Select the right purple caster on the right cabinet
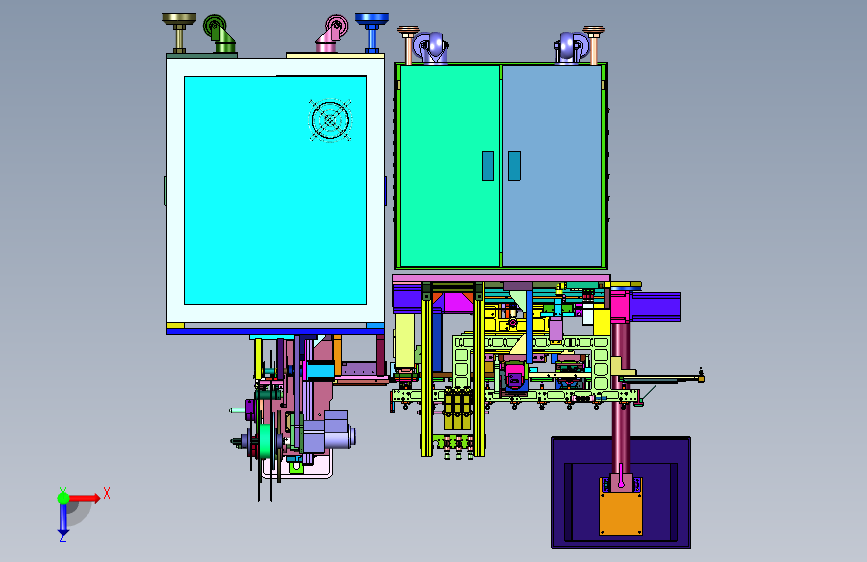 pyautogui.click(x=571, y=48)
